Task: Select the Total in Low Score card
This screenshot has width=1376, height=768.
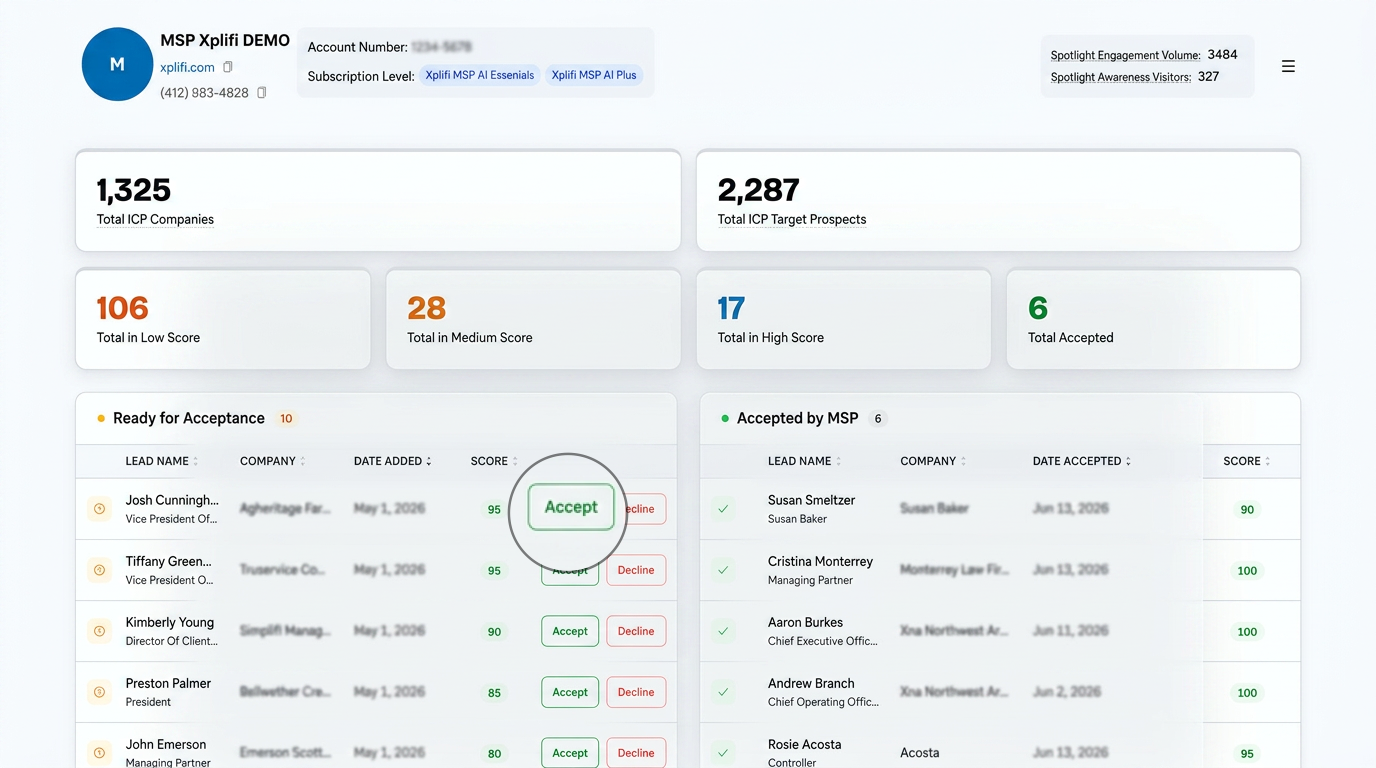Action: point(223,319)
